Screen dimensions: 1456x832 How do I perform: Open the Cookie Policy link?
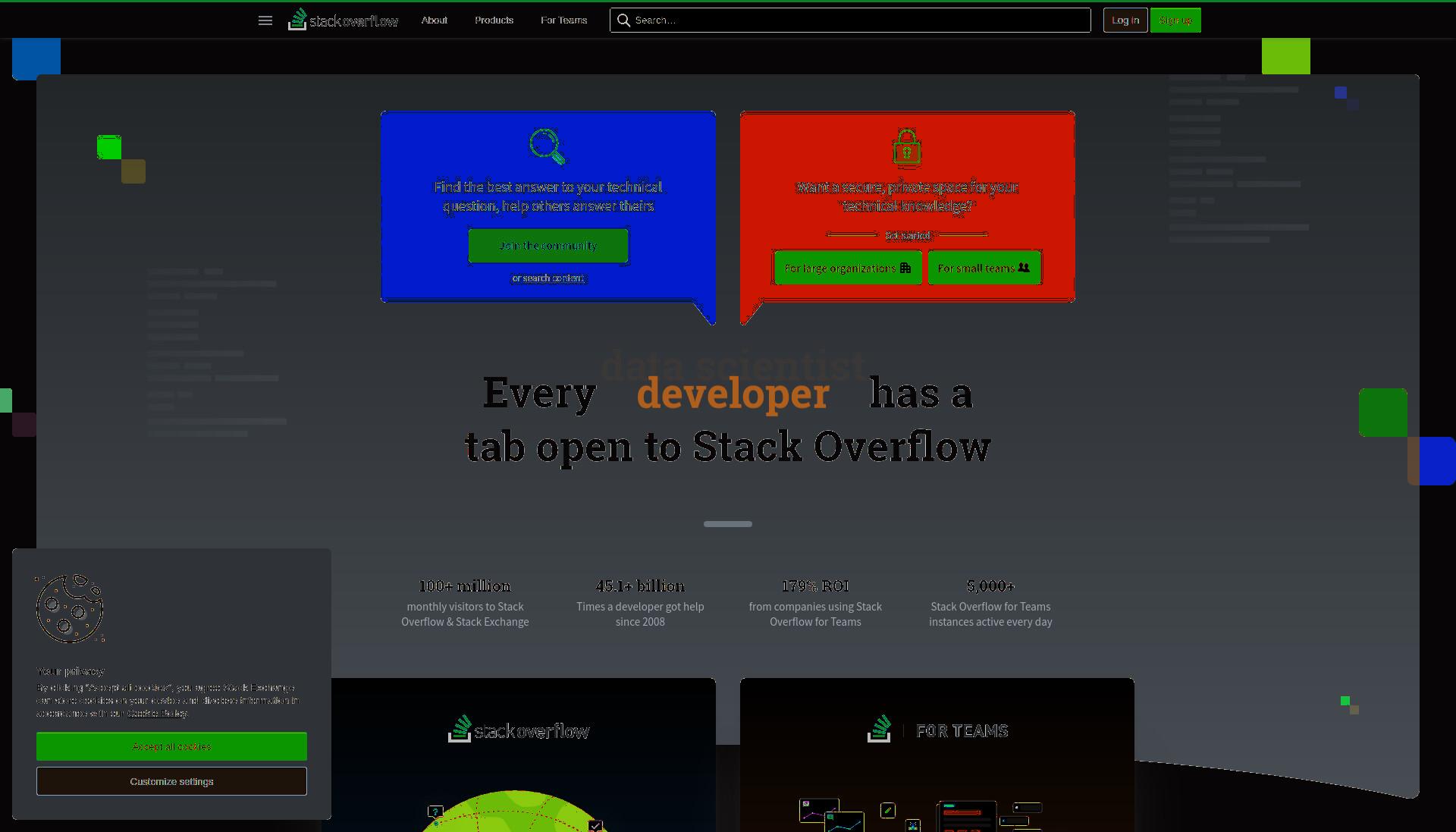point(157,714)
